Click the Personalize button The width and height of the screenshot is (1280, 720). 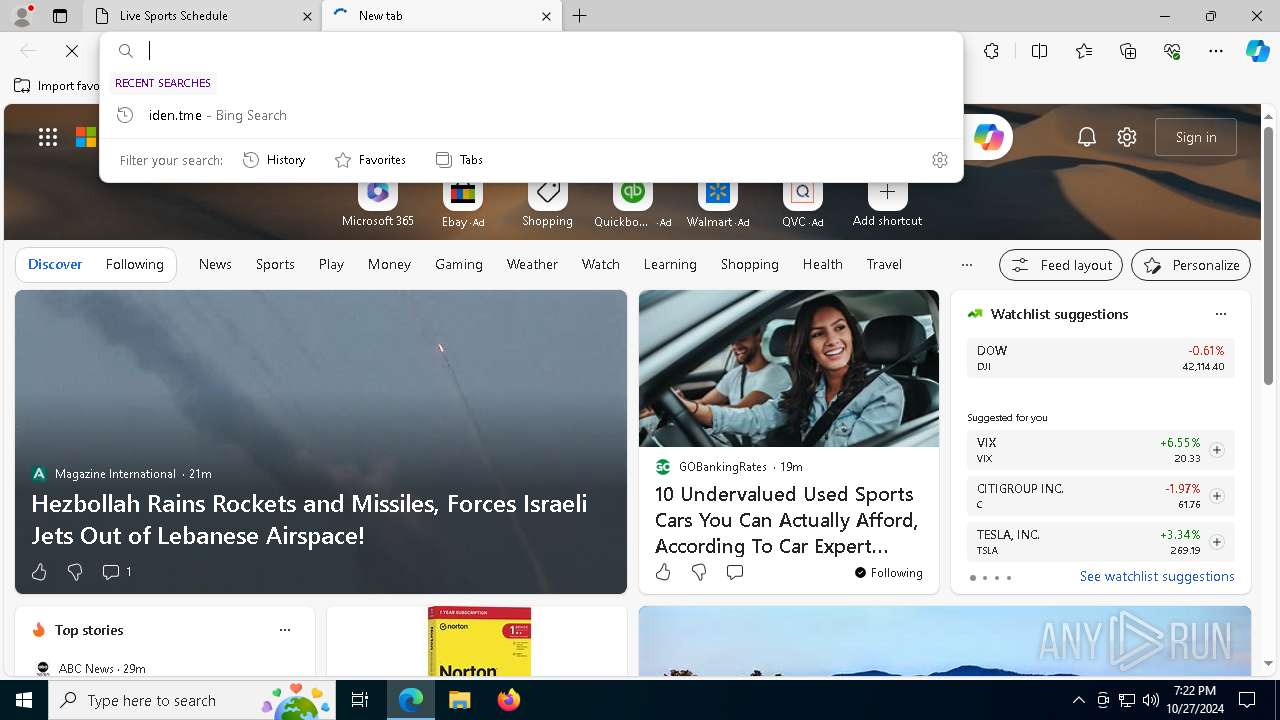(1191, 265)
